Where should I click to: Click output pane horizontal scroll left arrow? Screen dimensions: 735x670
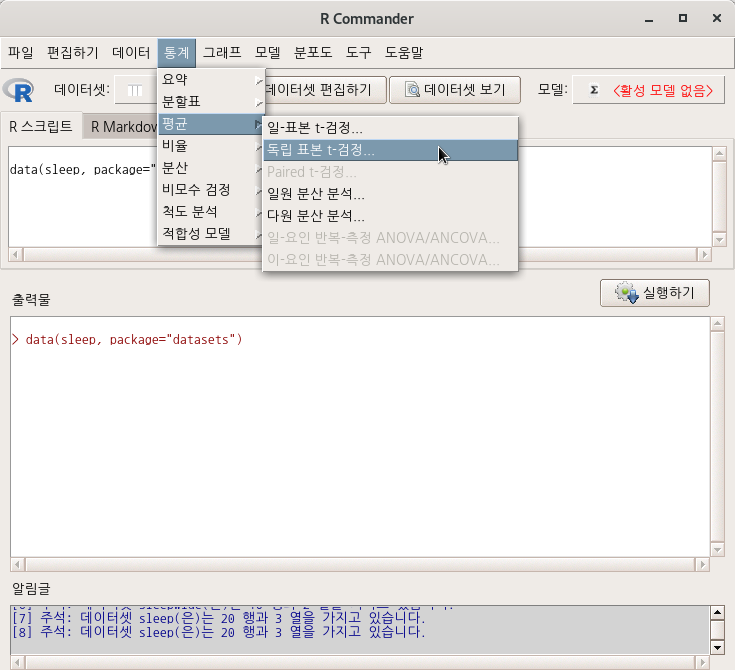click(17, 565)
